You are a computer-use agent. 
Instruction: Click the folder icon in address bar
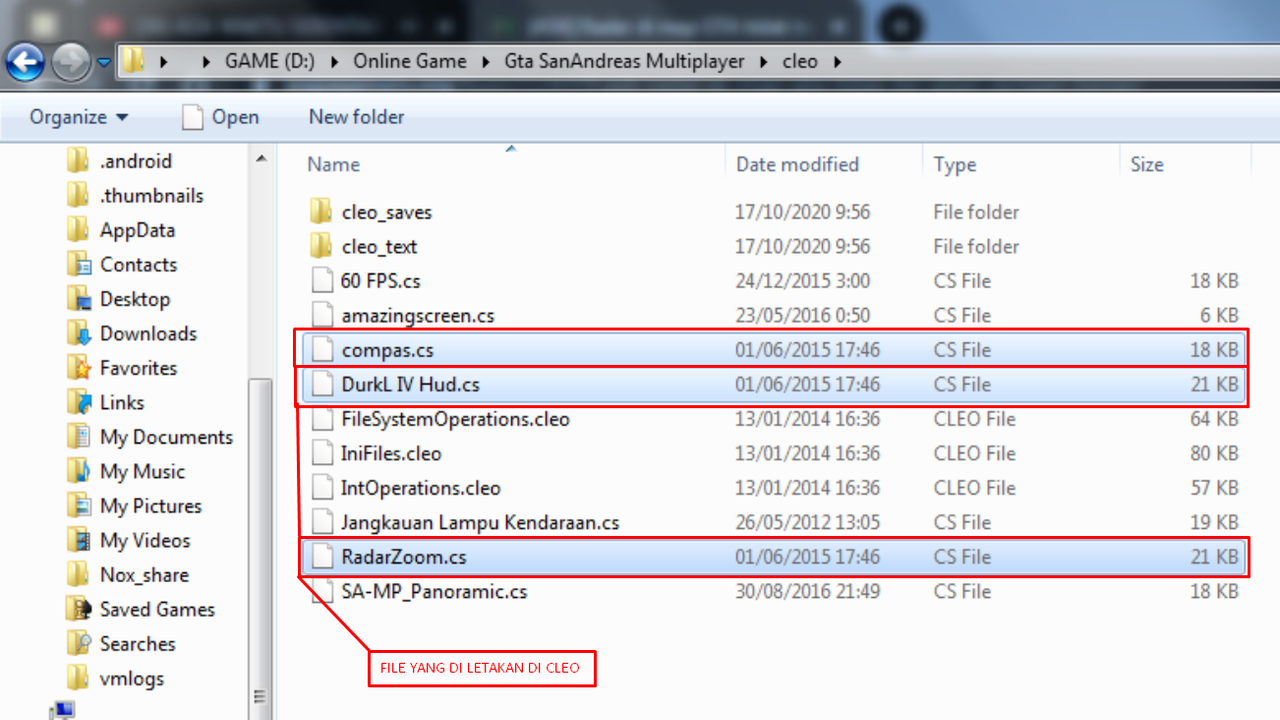coord(133,61)
